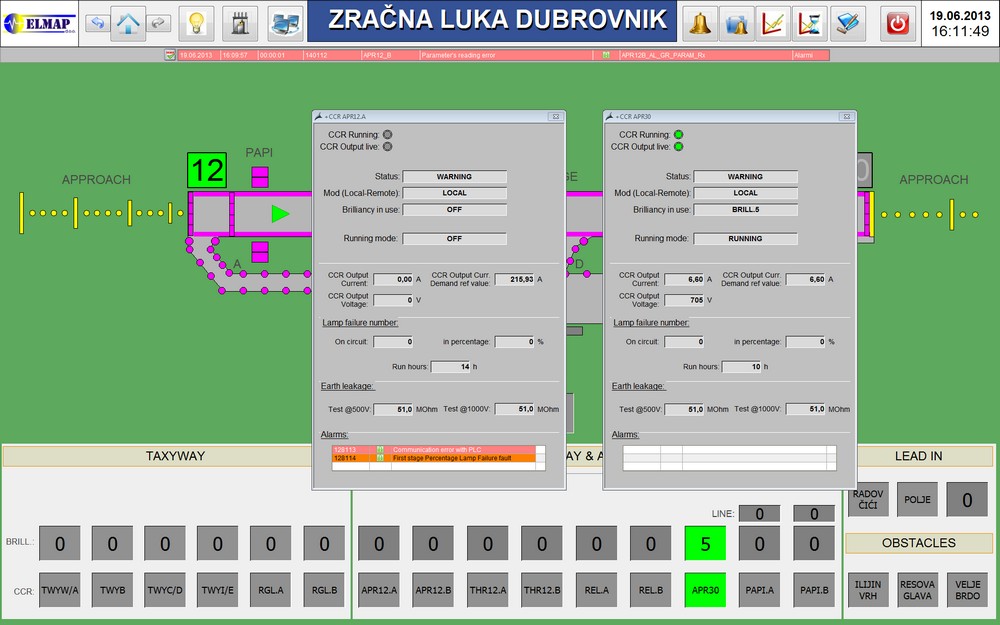The width and height of the screenshot is (1000, 625).
Task: Click the ILIJIN VRH obstacle button
Action: pyautogui.click(x=866, y=590)
